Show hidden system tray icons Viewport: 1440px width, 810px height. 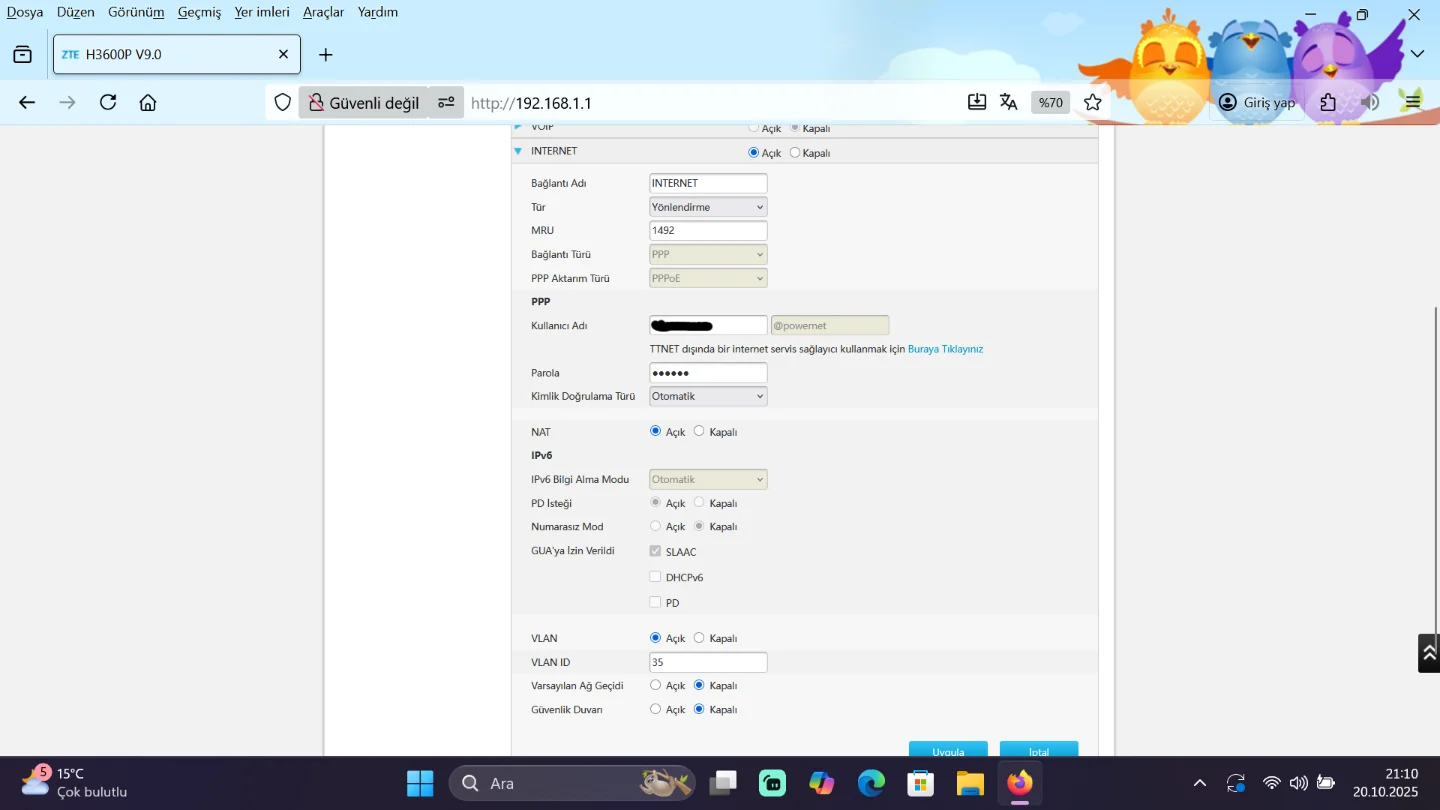pyautogui.click(x=1200, y=783)
